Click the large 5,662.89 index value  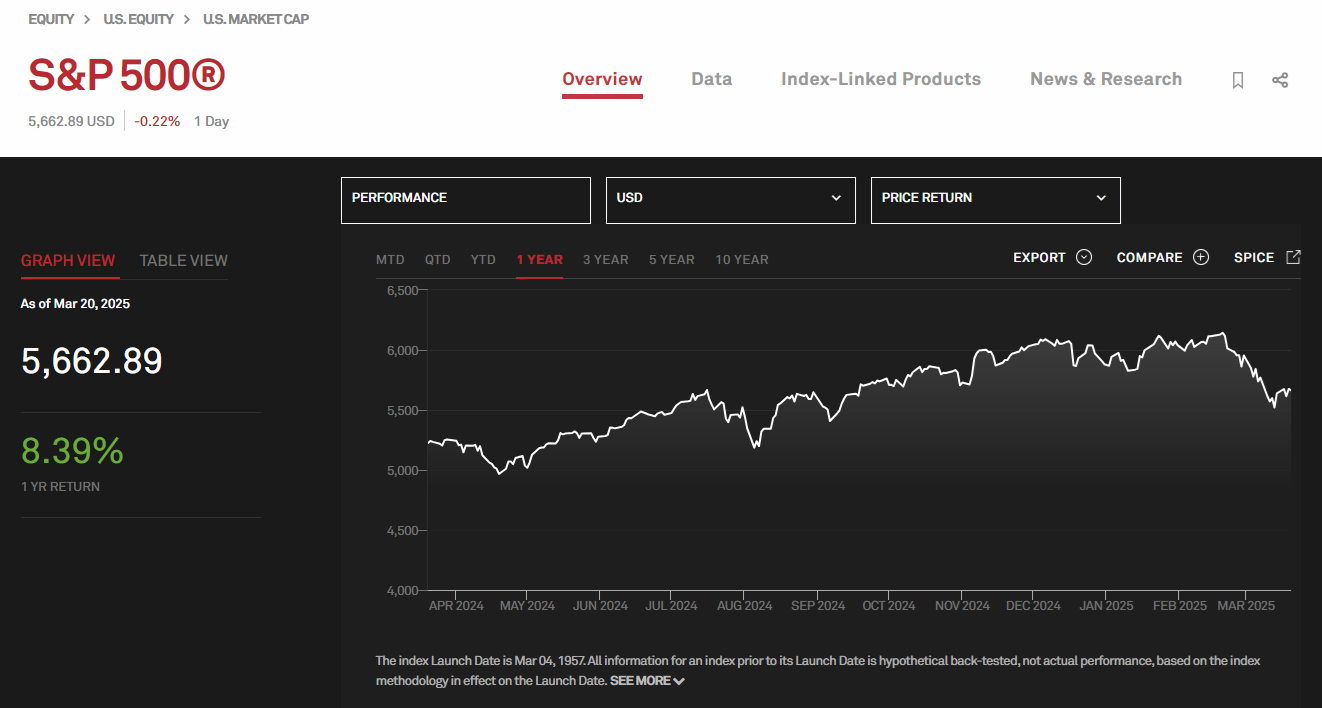click(x=92, y=361)
